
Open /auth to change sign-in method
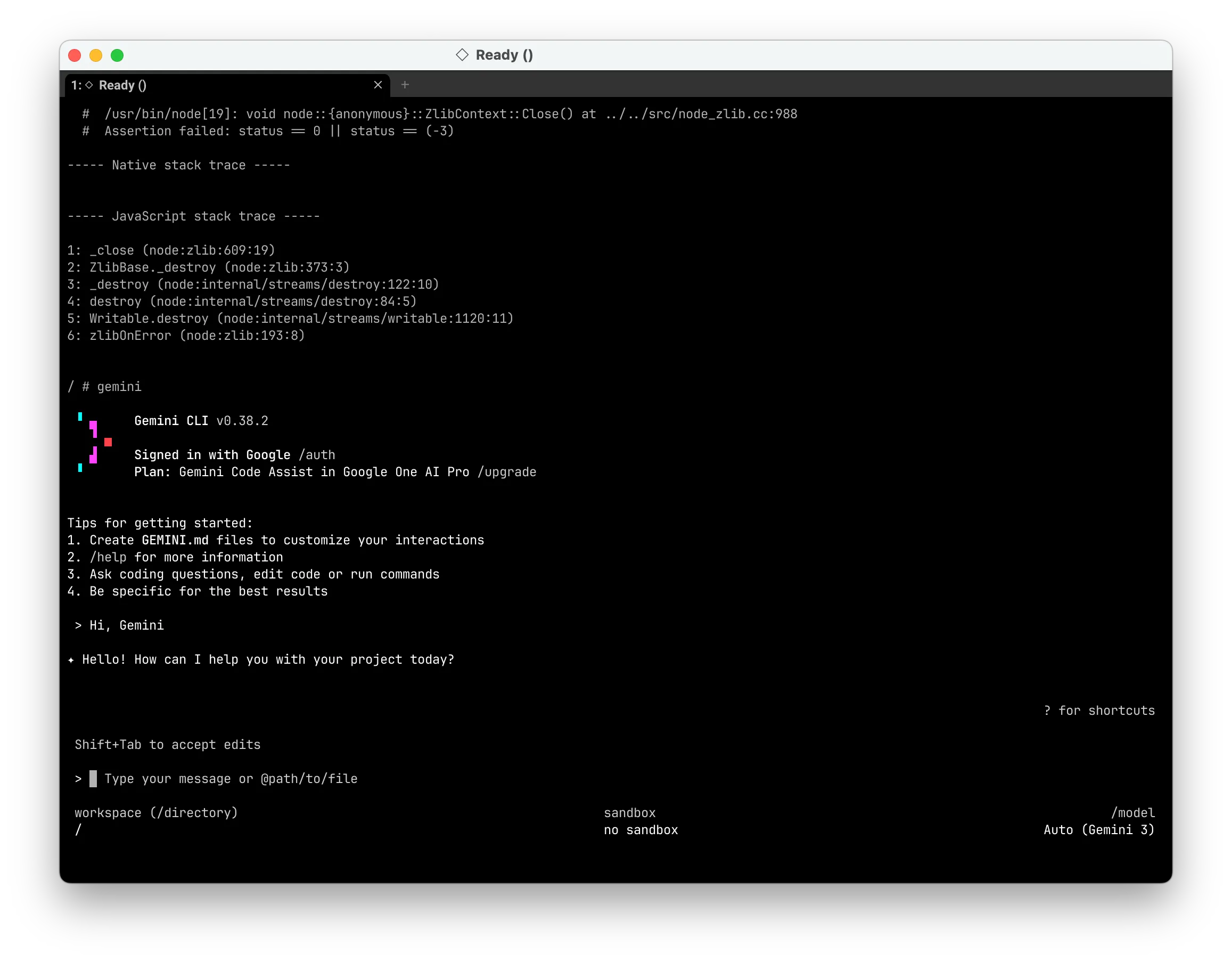(316, 455)
